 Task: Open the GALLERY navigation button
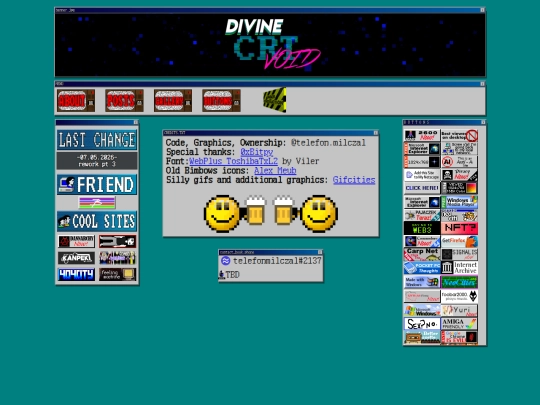tap(173, 101)
